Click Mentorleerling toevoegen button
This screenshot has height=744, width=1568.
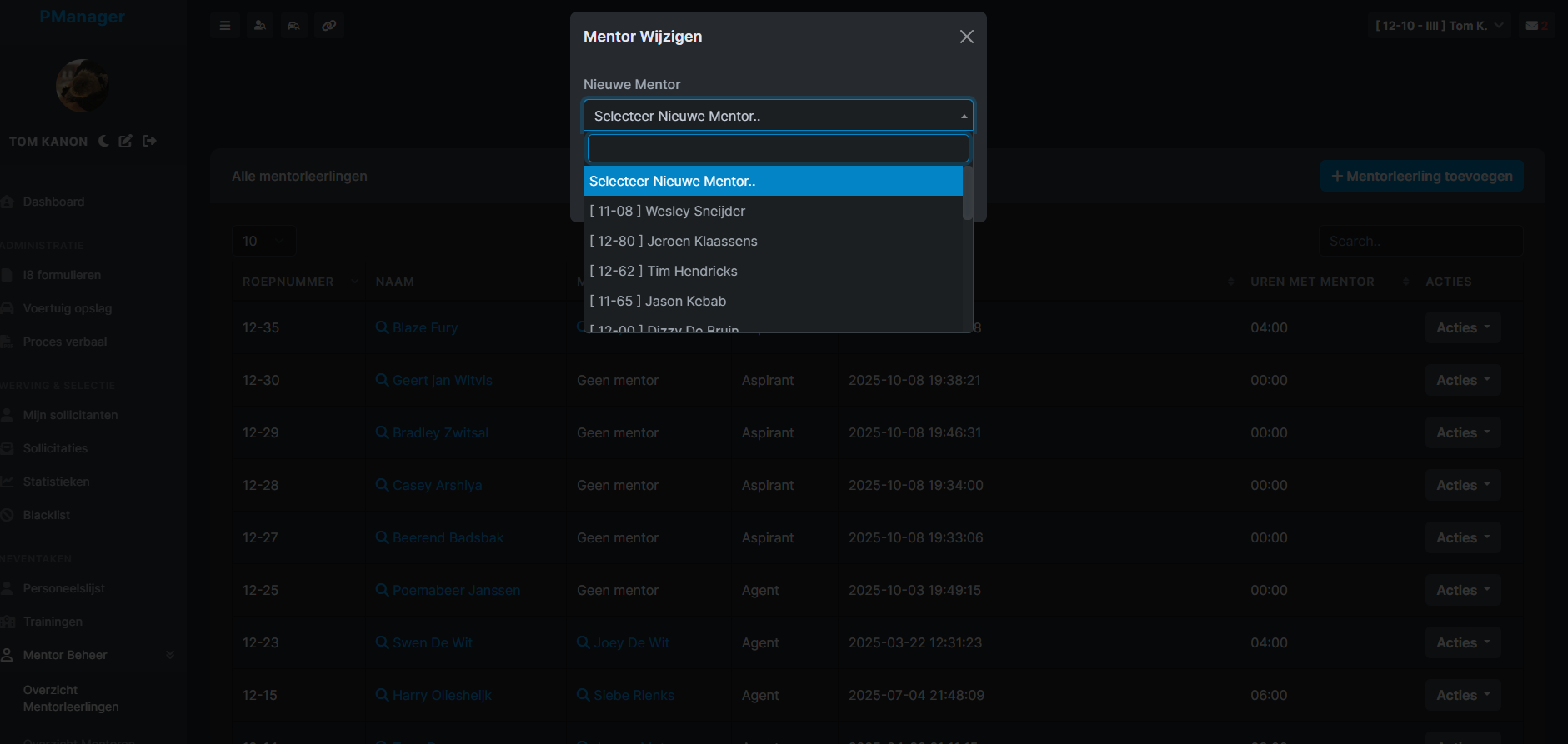[1421, 176]
